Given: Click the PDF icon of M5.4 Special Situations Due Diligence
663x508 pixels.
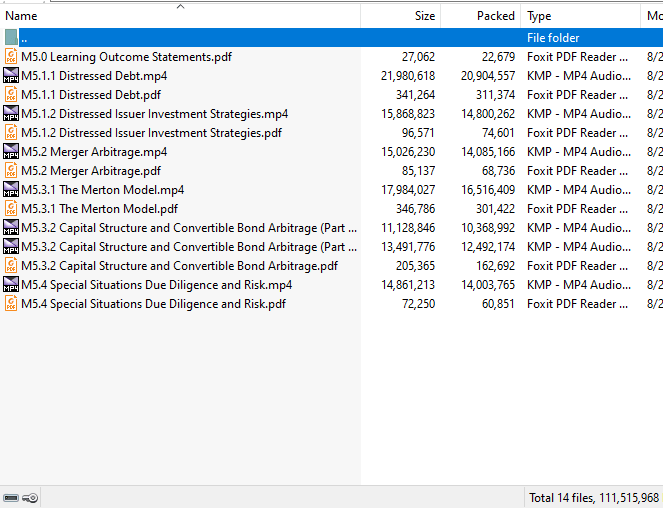Looking at the screenshot, I should 11,304.
